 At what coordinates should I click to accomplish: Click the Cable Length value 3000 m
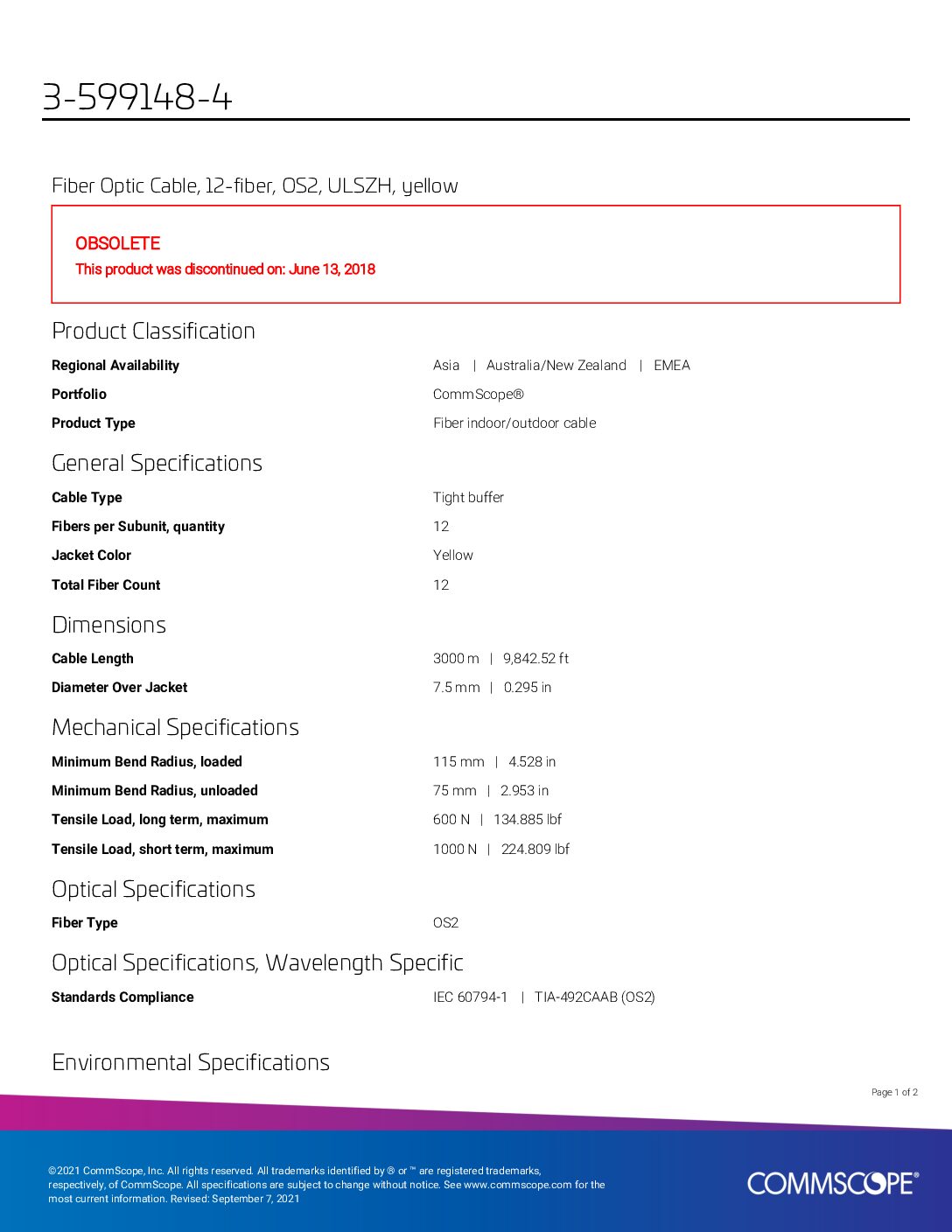(456, 659)
